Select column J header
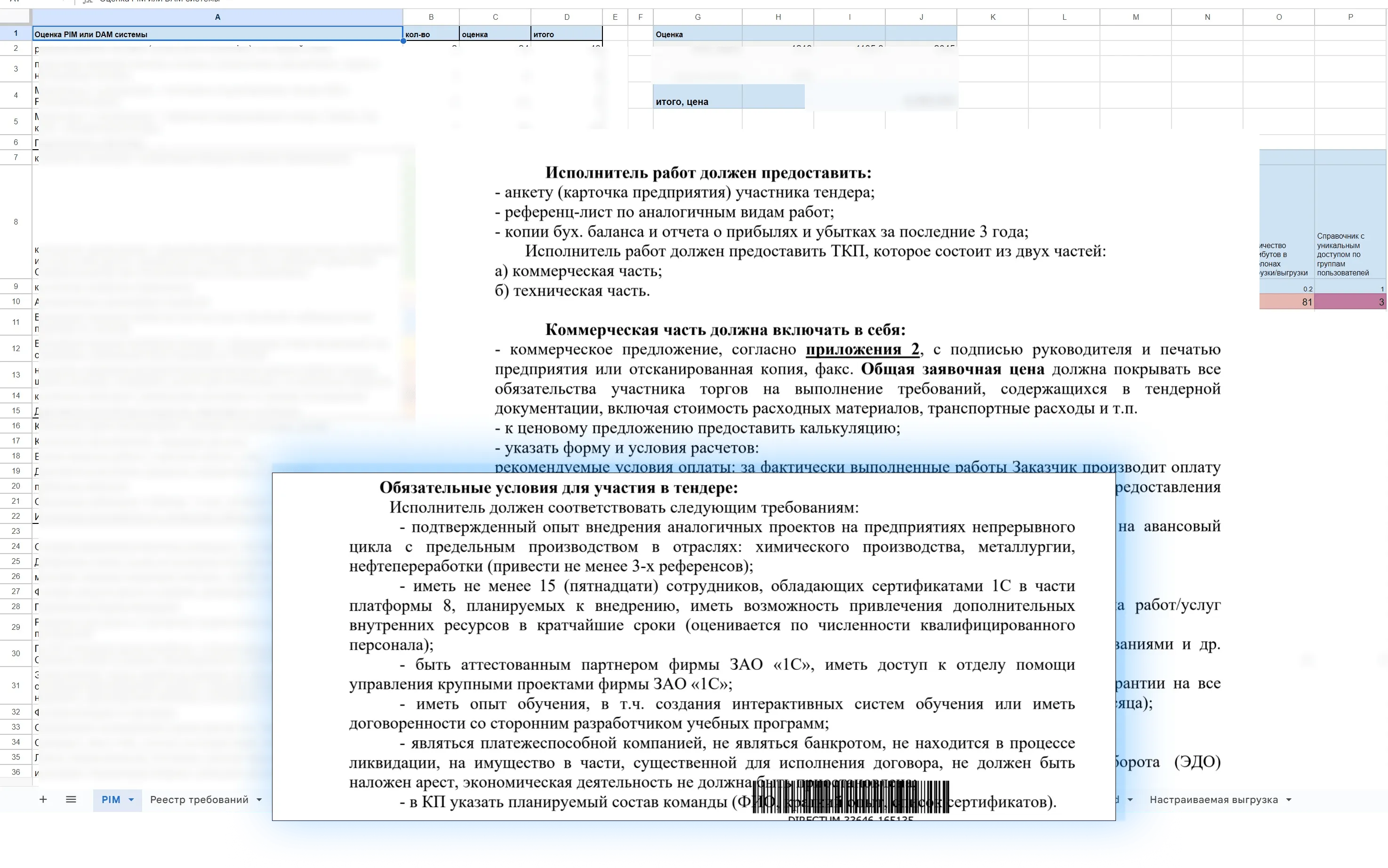 coord(921,17)
